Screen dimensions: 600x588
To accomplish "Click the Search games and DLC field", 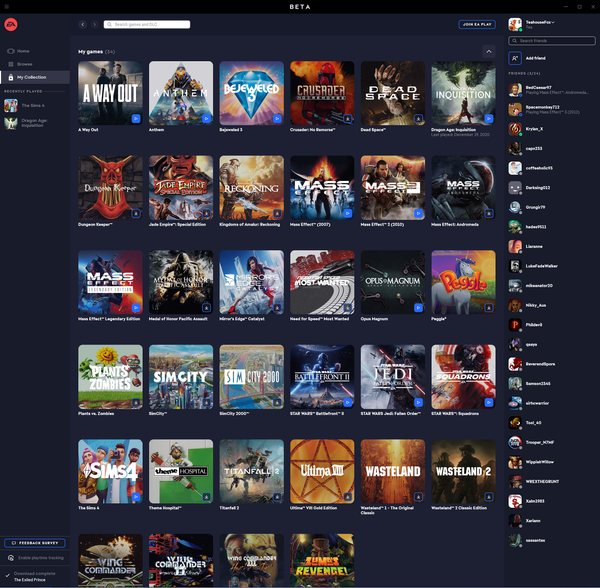I will click(147, 24).
